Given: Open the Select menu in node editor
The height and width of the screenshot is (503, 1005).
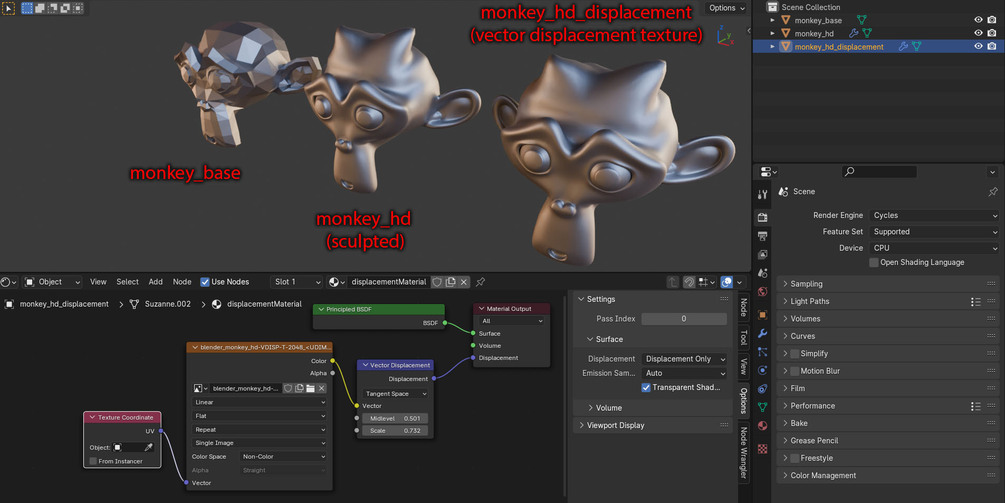Looking at the screenshot, I should [128, 282].
